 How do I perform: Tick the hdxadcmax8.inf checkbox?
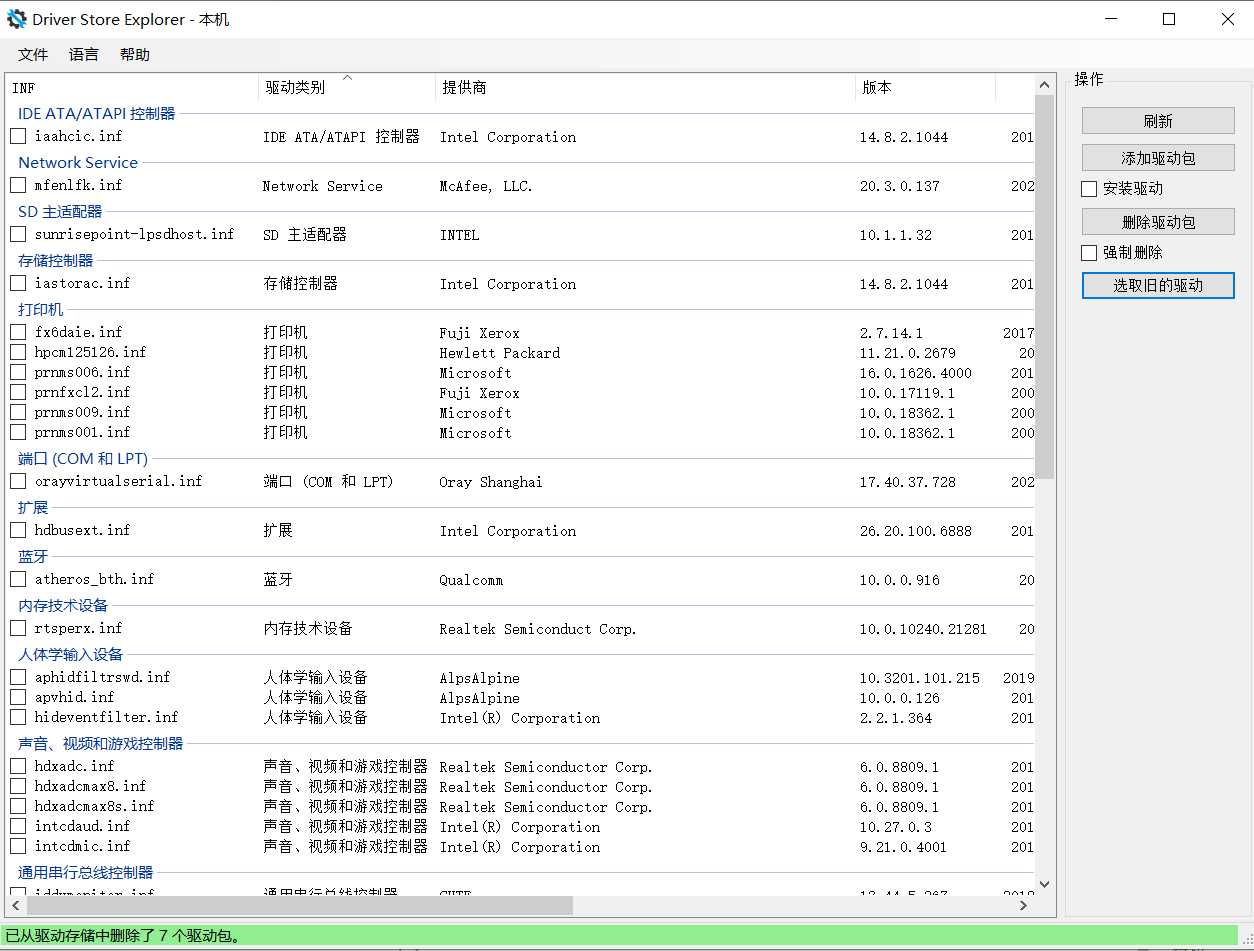(18, 786)
